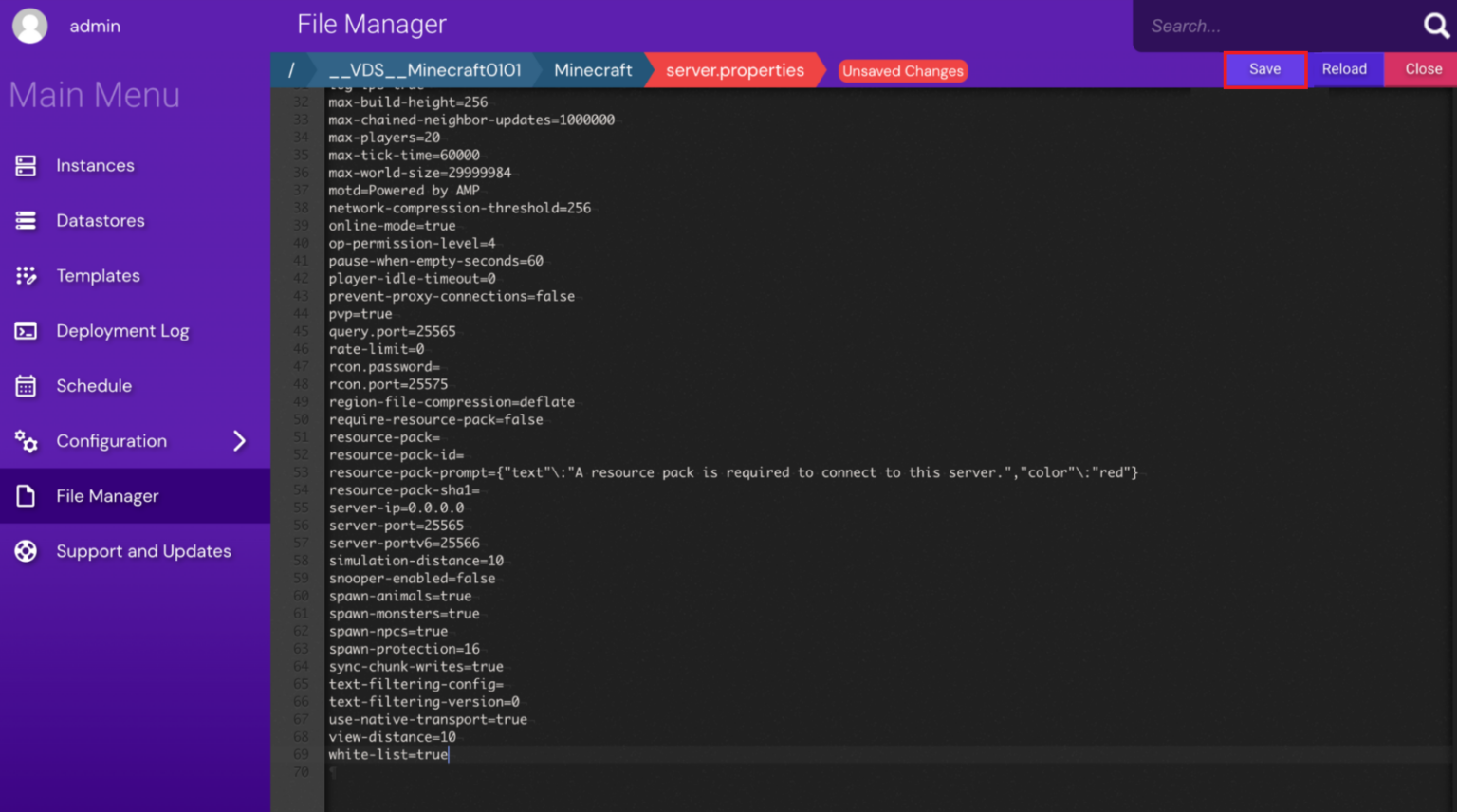Select the File Manager document icon

click(x=26, y=495)
